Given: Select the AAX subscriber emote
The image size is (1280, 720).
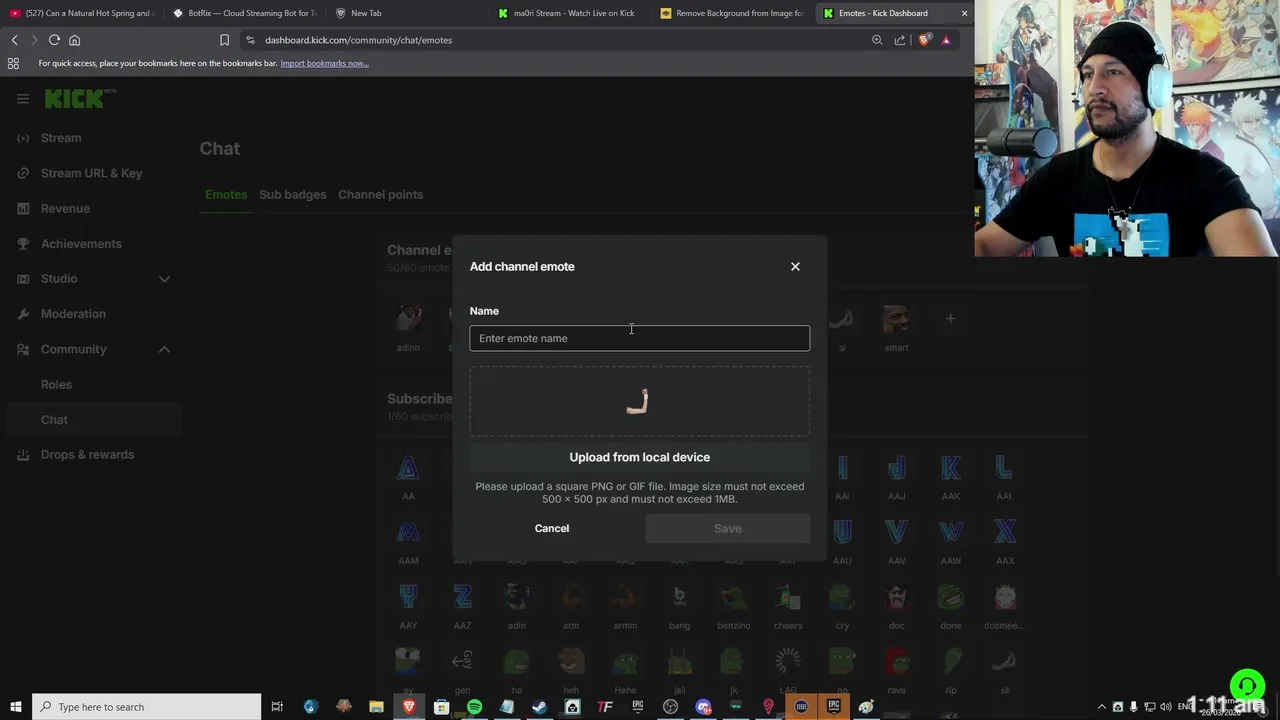Looking at the screenshot, I should [x=1004, y=533].
